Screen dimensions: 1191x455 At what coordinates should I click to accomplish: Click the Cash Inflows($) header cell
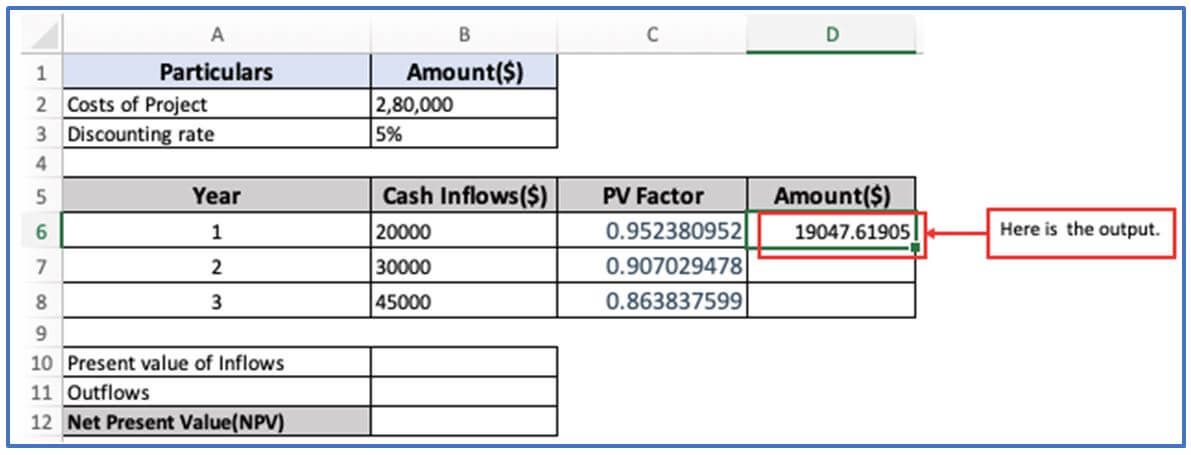pos(464,196)
